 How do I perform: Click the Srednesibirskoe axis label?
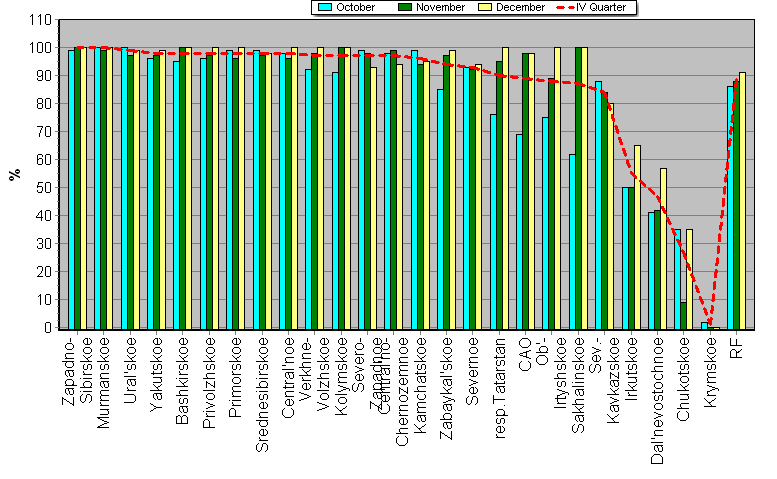[x=262, y=394]
